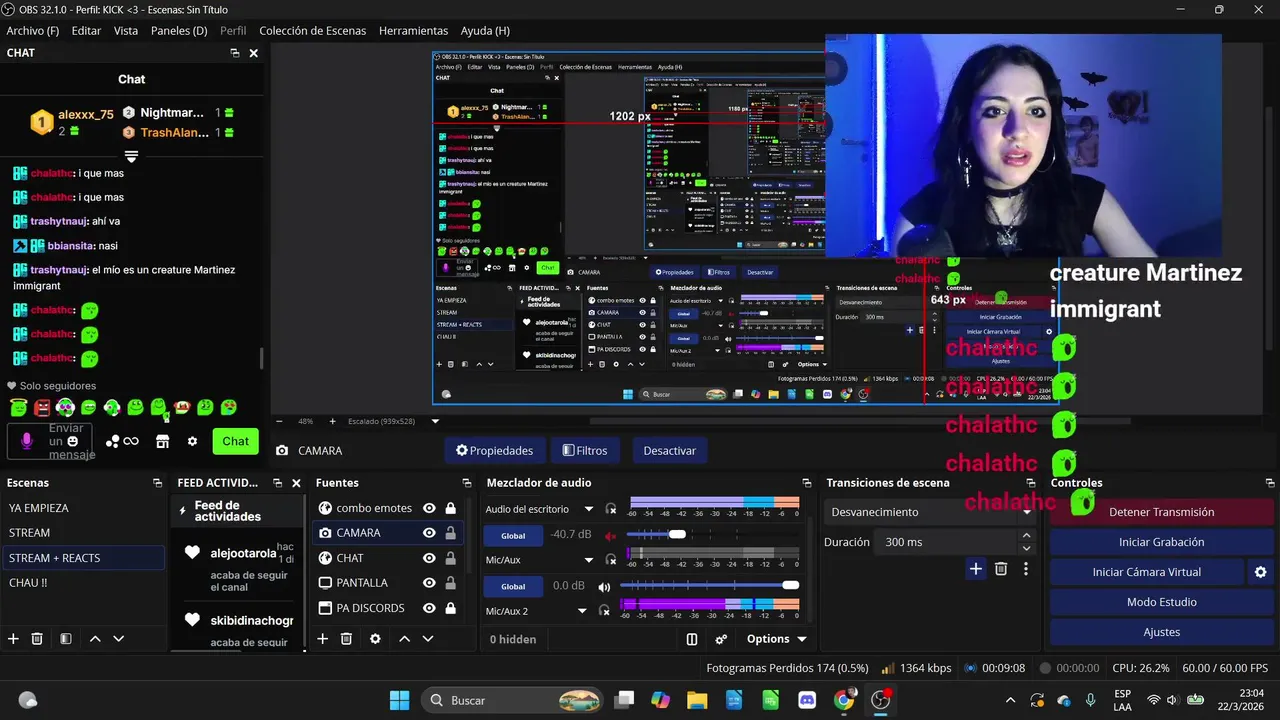This screenshot has width=1280, height=720.
Task: Open scene filters icon in Escenas panel
Action: [x=65, y=639]
